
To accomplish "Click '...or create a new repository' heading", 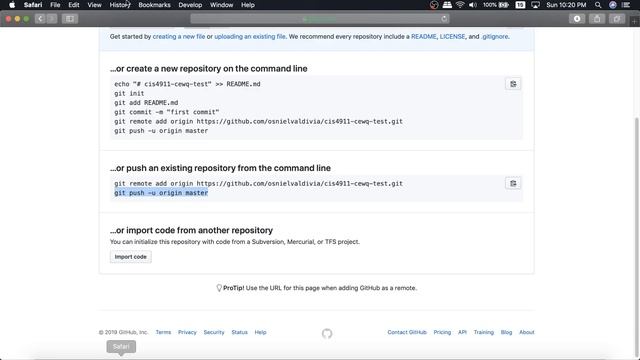I will 209,69.
